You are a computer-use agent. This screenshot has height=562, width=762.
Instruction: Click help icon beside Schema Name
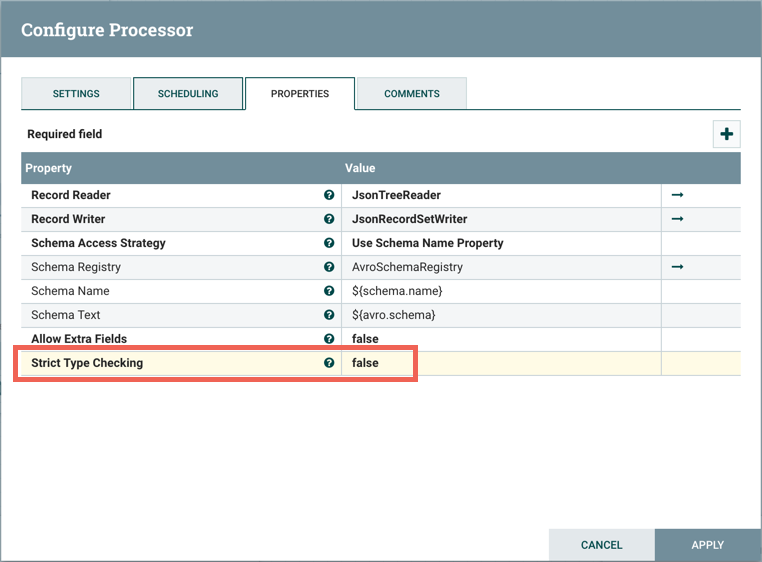pos(329,291)
